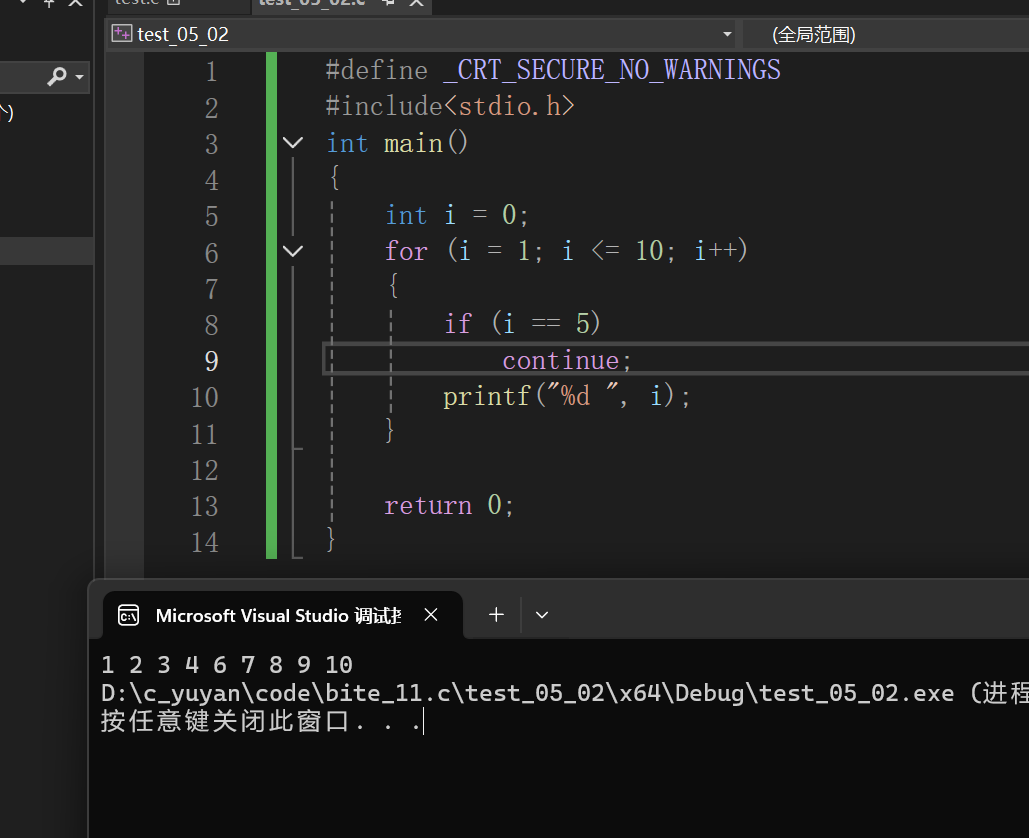Click the printf call on line 10
Viewport: 1029px width, 838px height.
click(x=566, y=396)
